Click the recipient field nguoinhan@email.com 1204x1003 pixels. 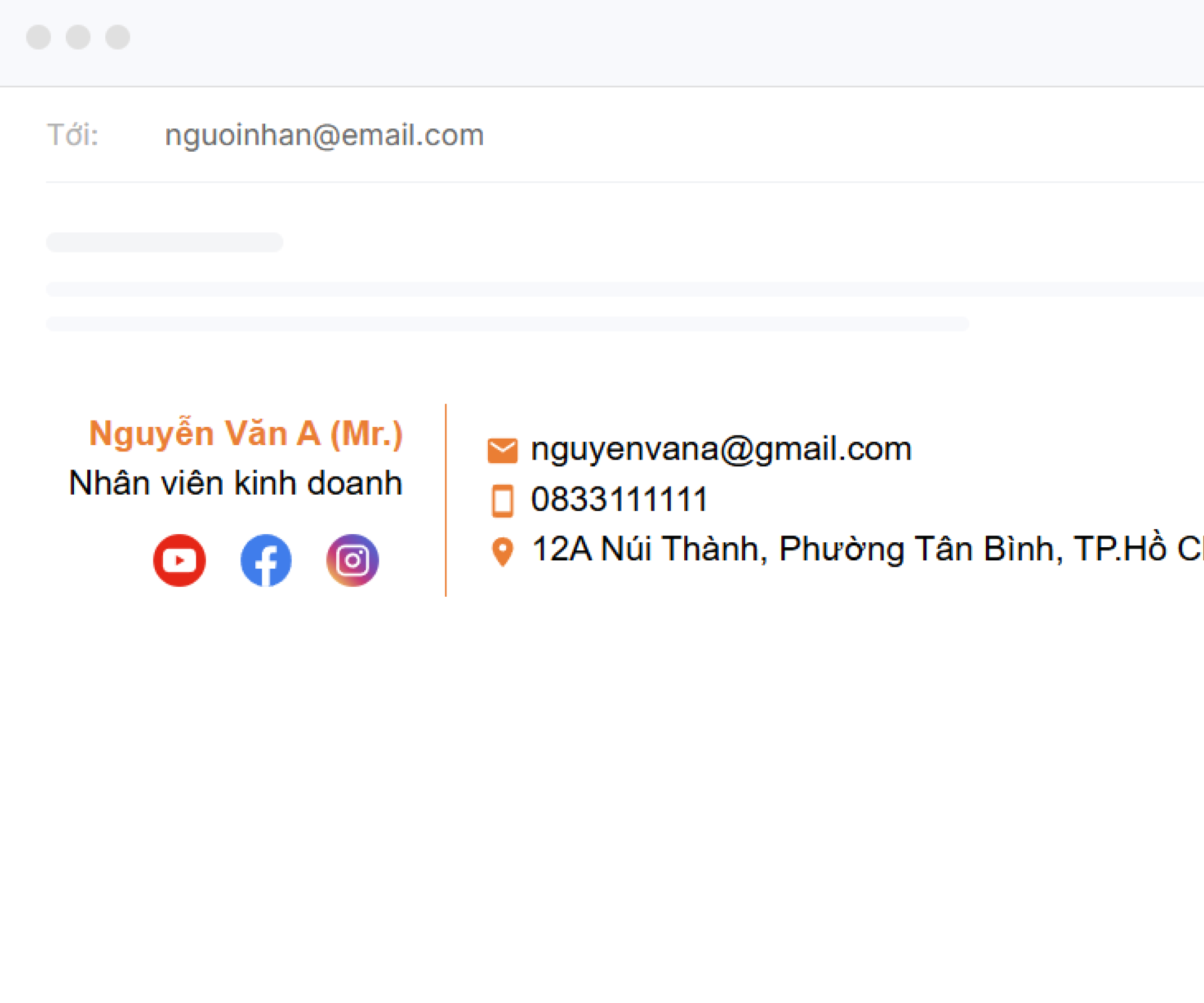(324, 135)
